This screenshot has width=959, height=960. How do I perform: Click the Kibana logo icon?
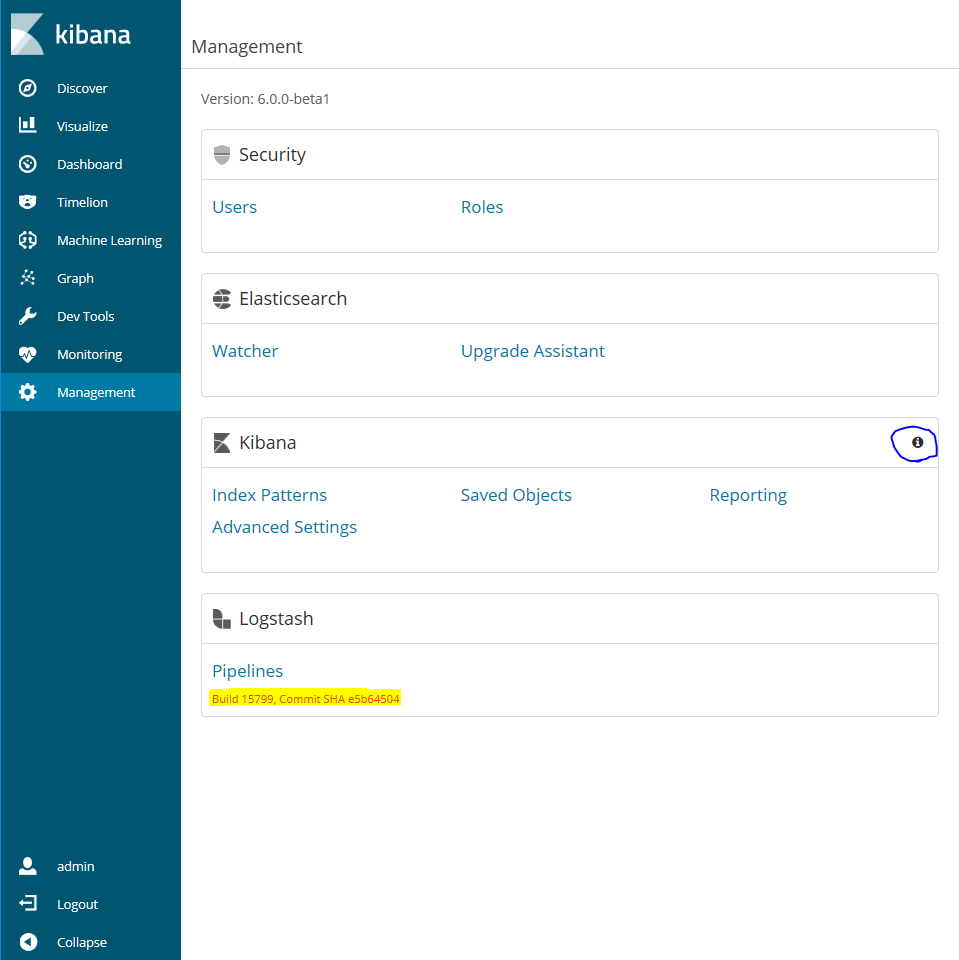coord(28,34)
